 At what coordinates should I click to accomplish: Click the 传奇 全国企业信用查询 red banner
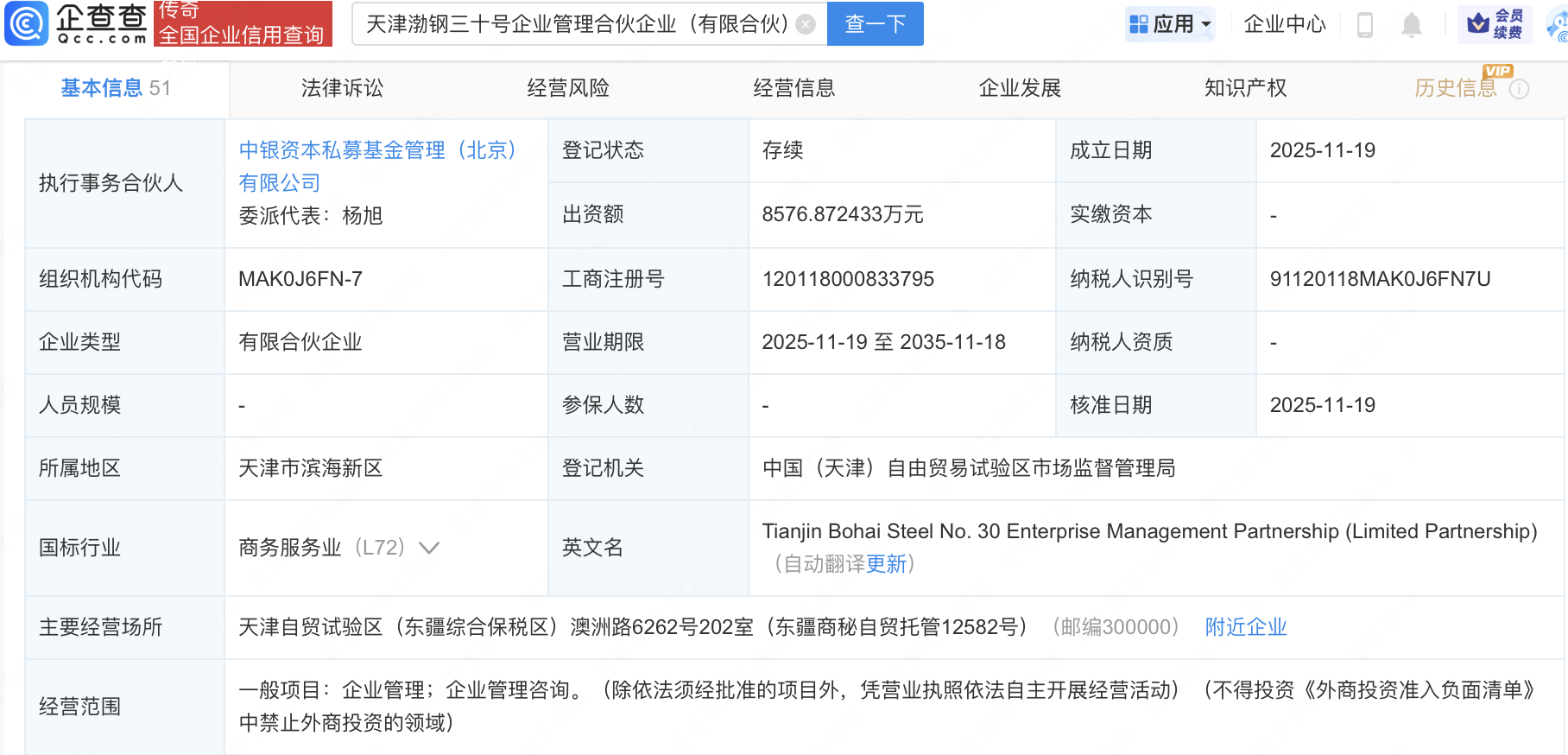243,24
